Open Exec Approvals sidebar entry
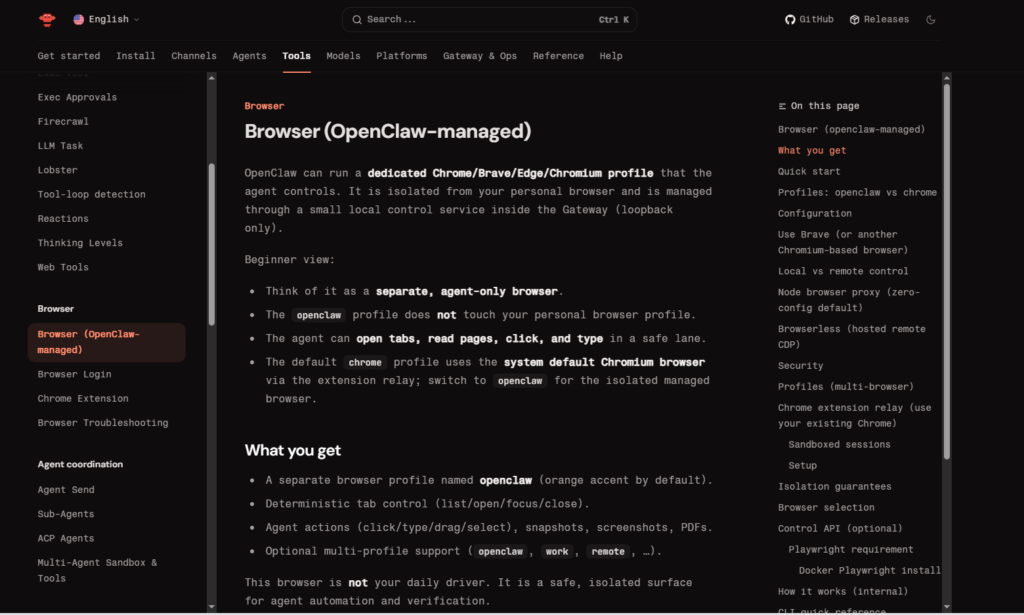Image resolution: width=1024 pixels, height=615 pixels. [x=77, y=97]
